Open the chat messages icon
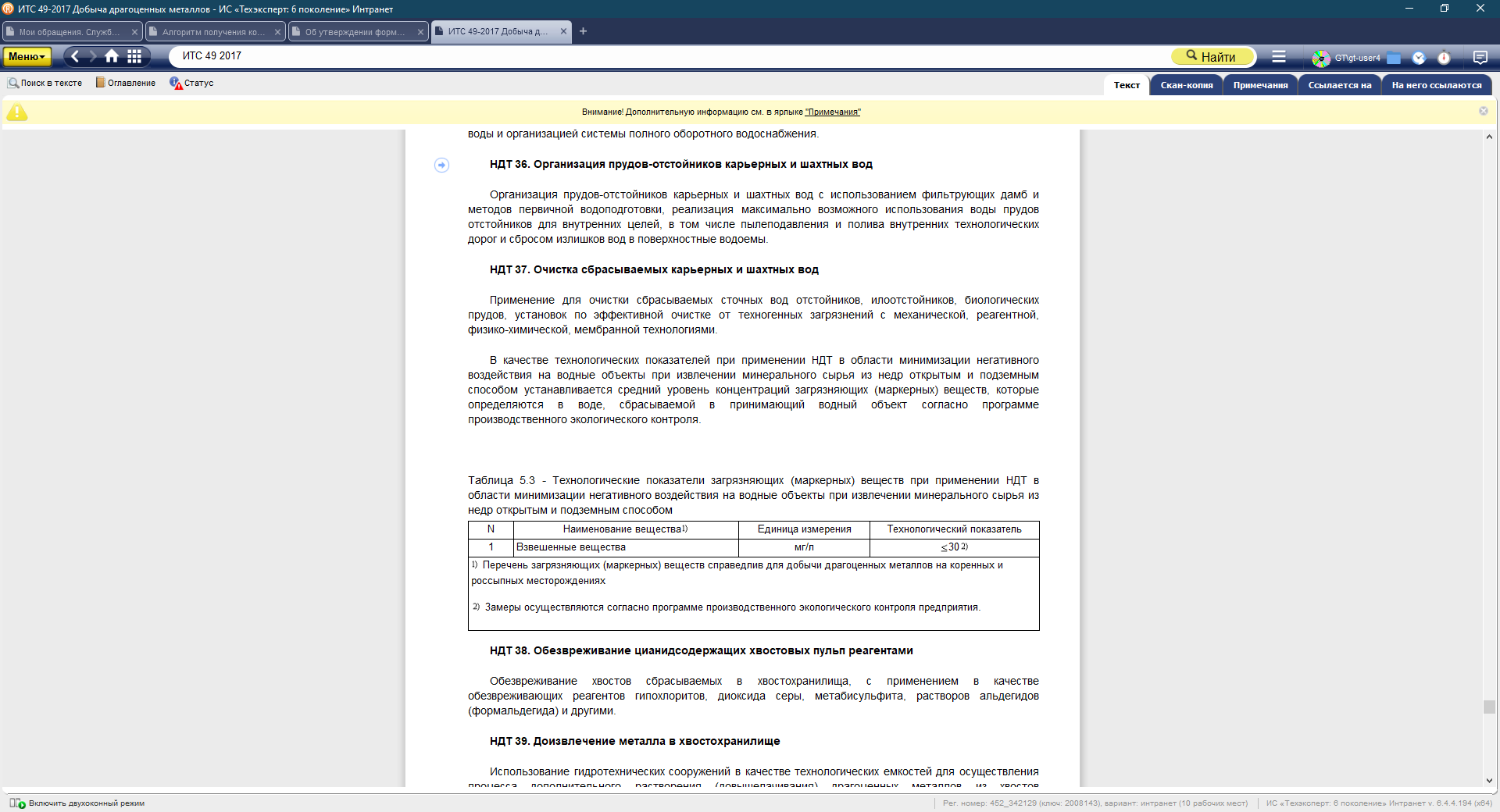 [x=1480, y=57]
